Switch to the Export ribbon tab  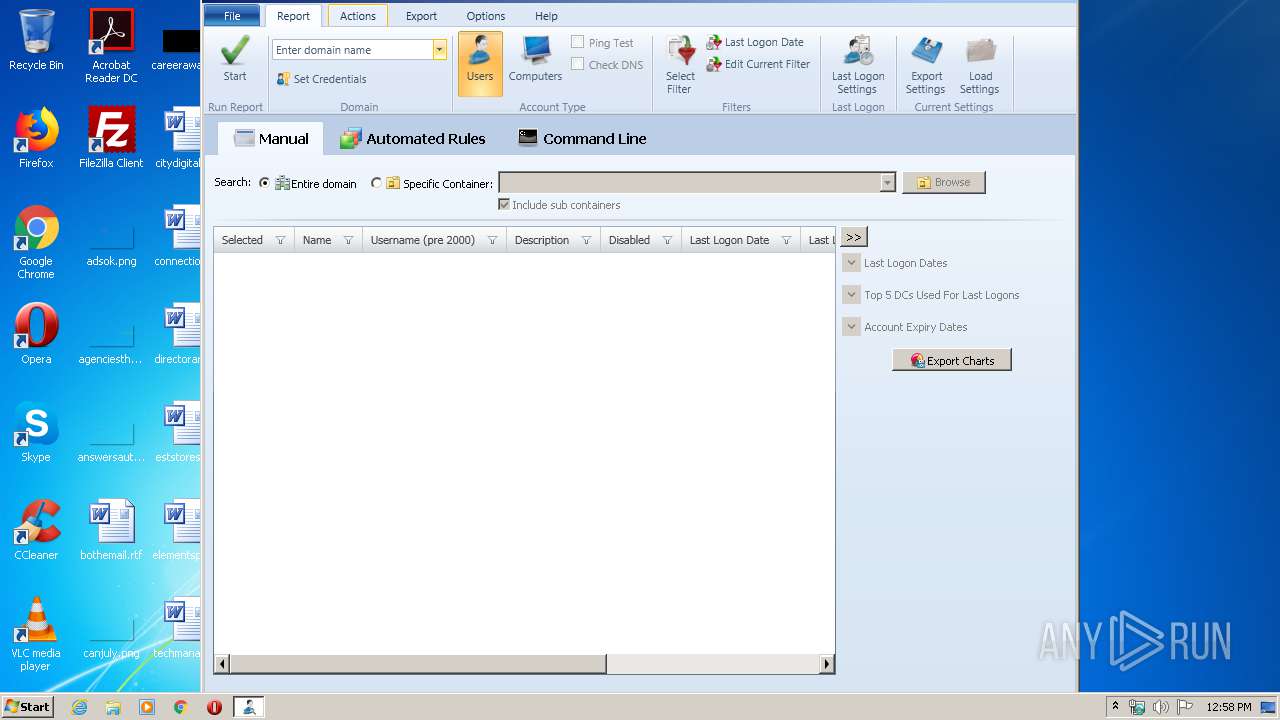421,16
